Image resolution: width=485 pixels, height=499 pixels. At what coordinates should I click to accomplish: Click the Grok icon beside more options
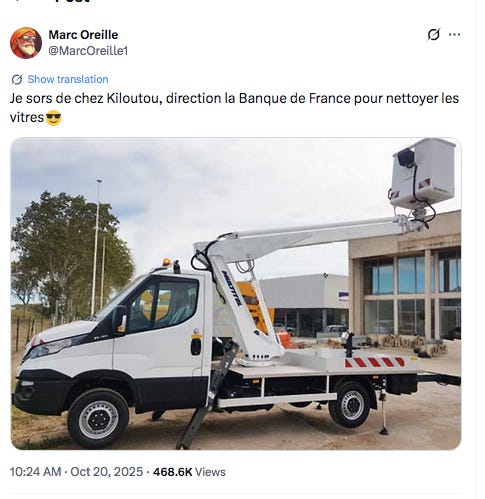pyautogui.click(x=433, y=34)
